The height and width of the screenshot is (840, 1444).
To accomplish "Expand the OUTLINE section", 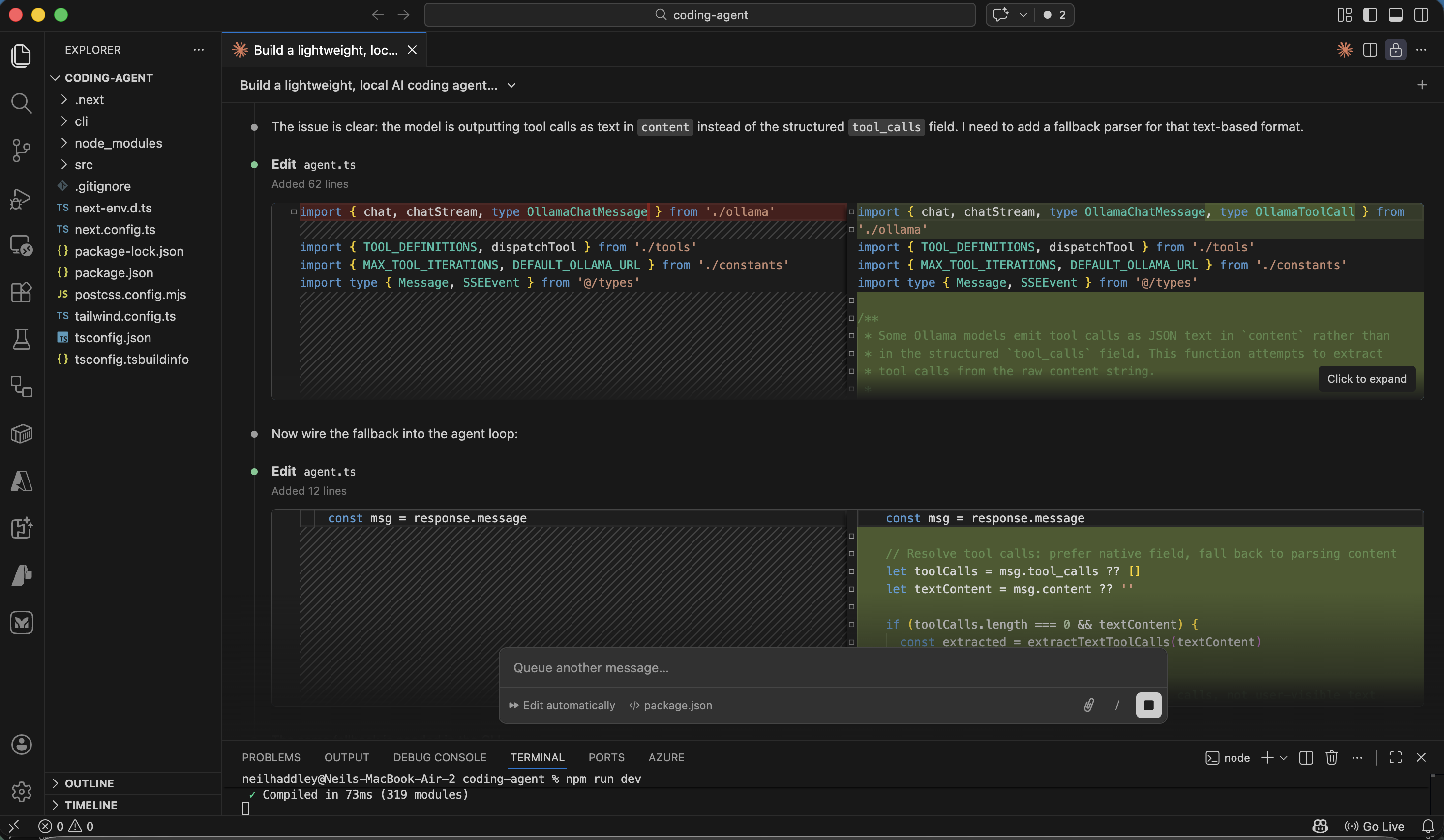I will (x=89, y=783).
